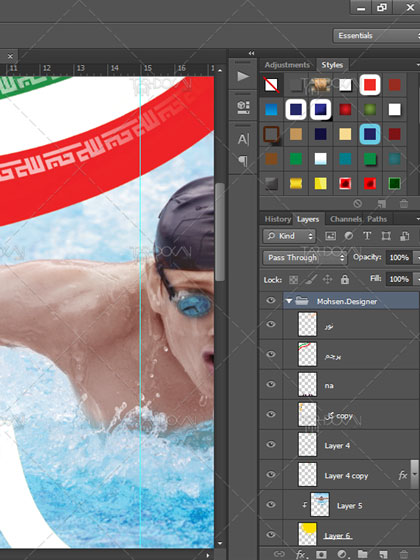The height and width of the screenshot is (560, 420).
Task: Hide Layer 5
Action: (271, 504)
